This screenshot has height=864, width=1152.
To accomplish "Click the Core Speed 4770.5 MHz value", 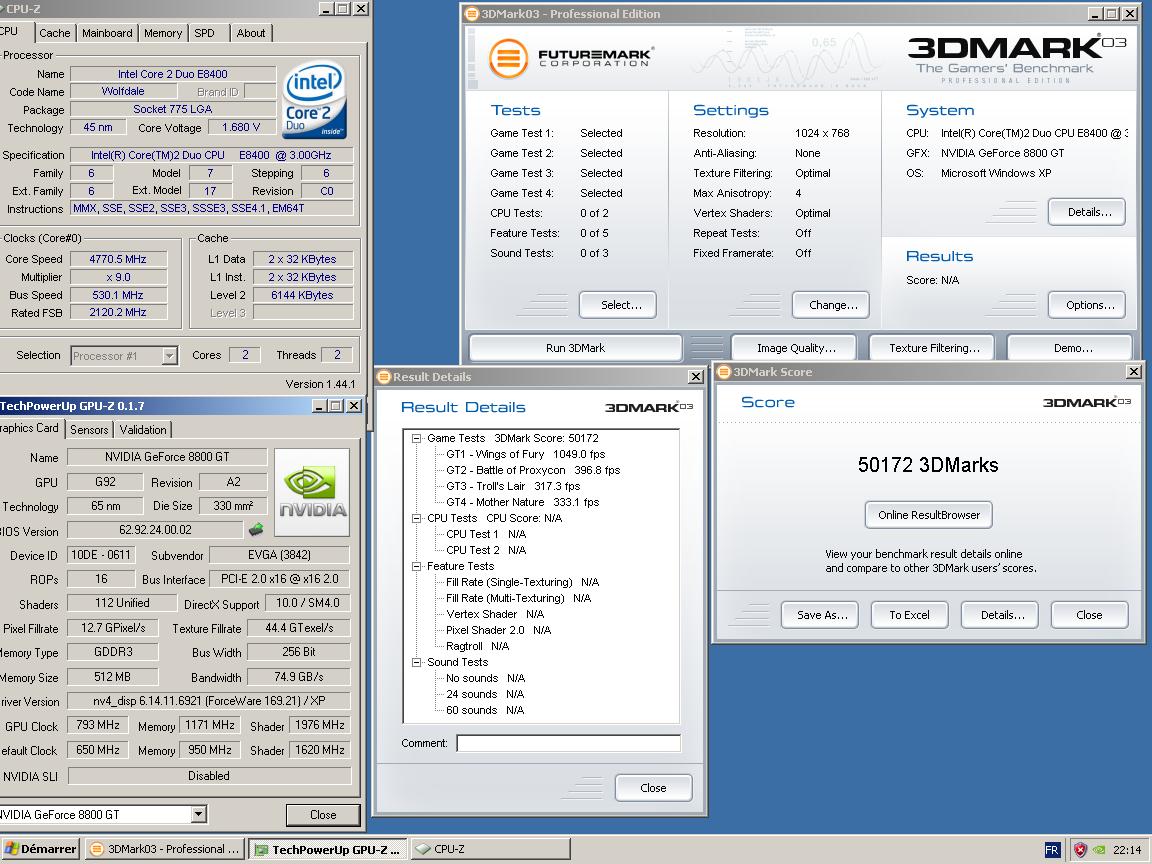I will (118, 259).
